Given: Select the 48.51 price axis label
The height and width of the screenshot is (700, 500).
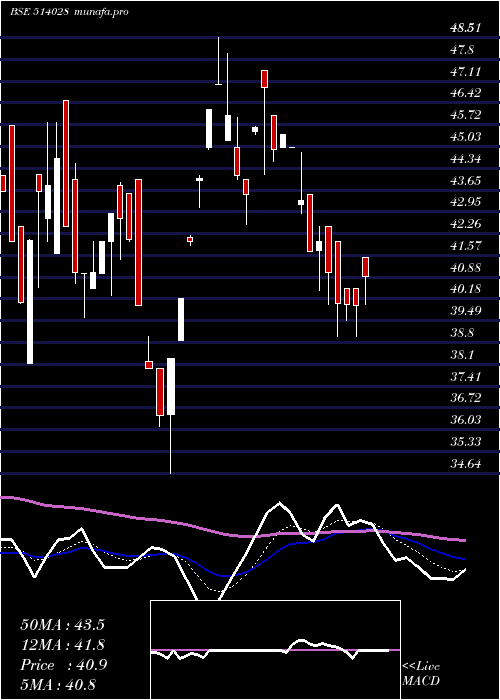Looking at the screenshot, I should (466, 28).
